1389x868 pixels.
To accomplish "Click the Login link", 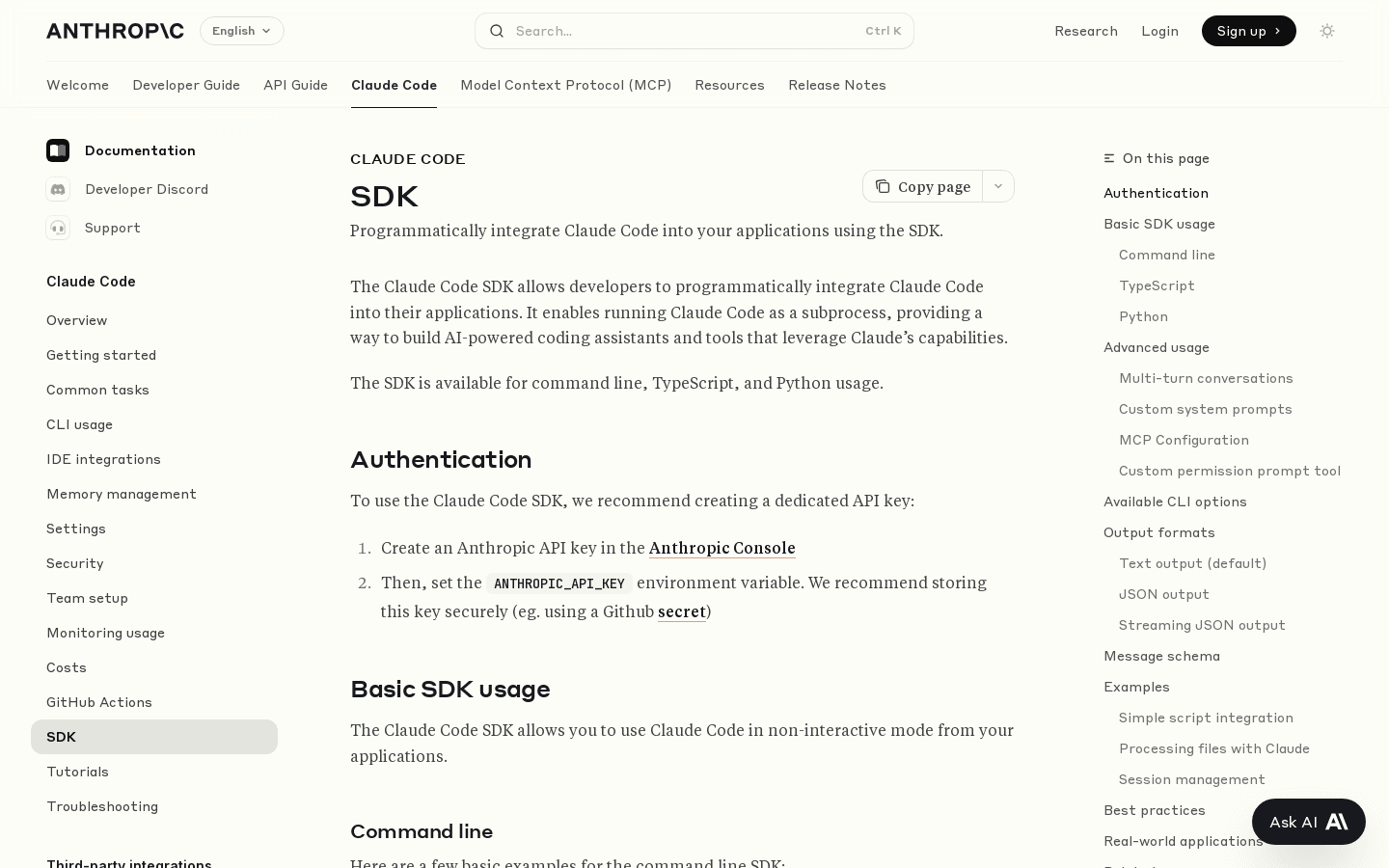I will 1159,31.
